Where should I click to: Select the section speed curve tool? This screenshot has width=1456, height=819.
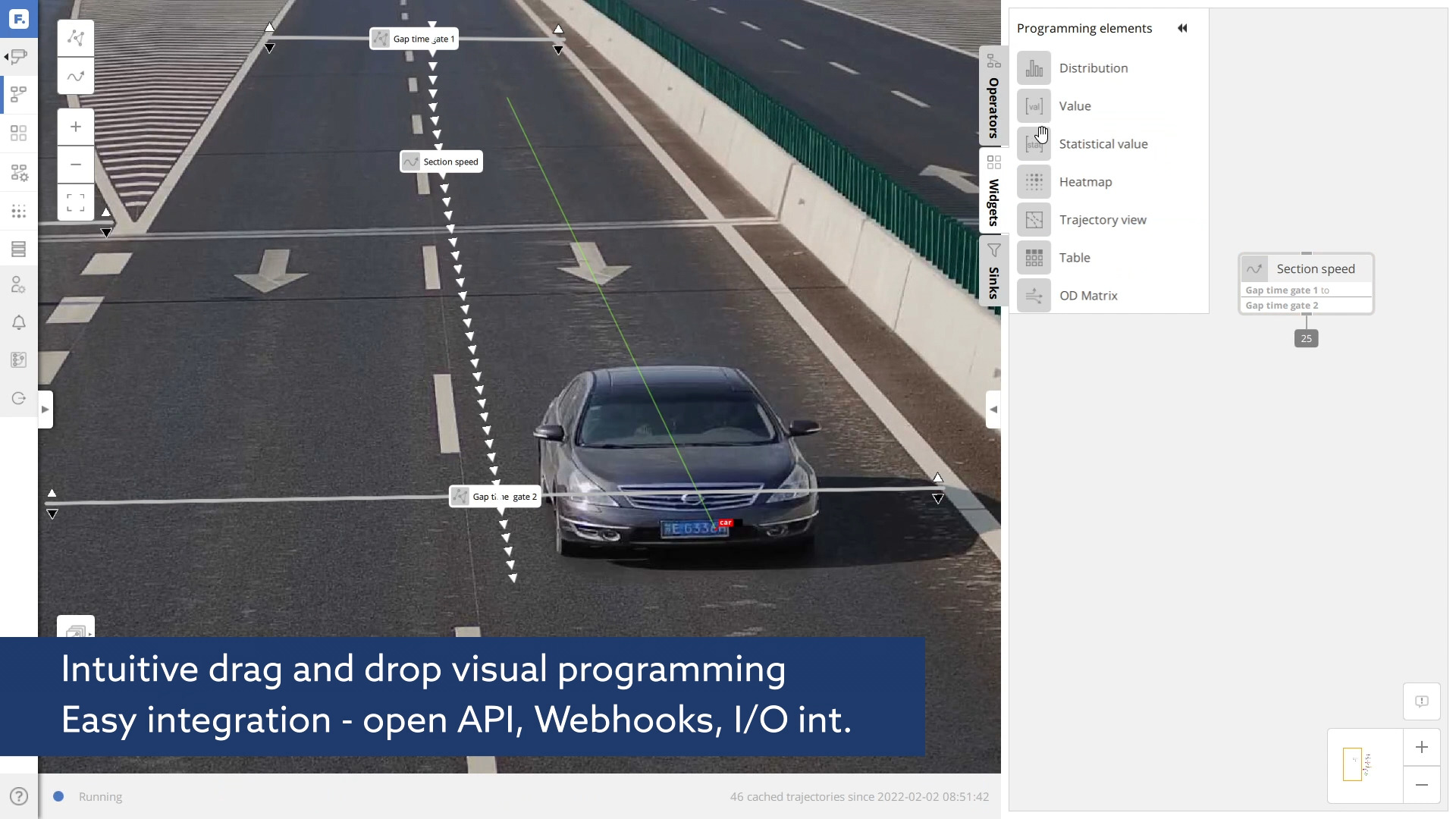click(x=76, y=76)
